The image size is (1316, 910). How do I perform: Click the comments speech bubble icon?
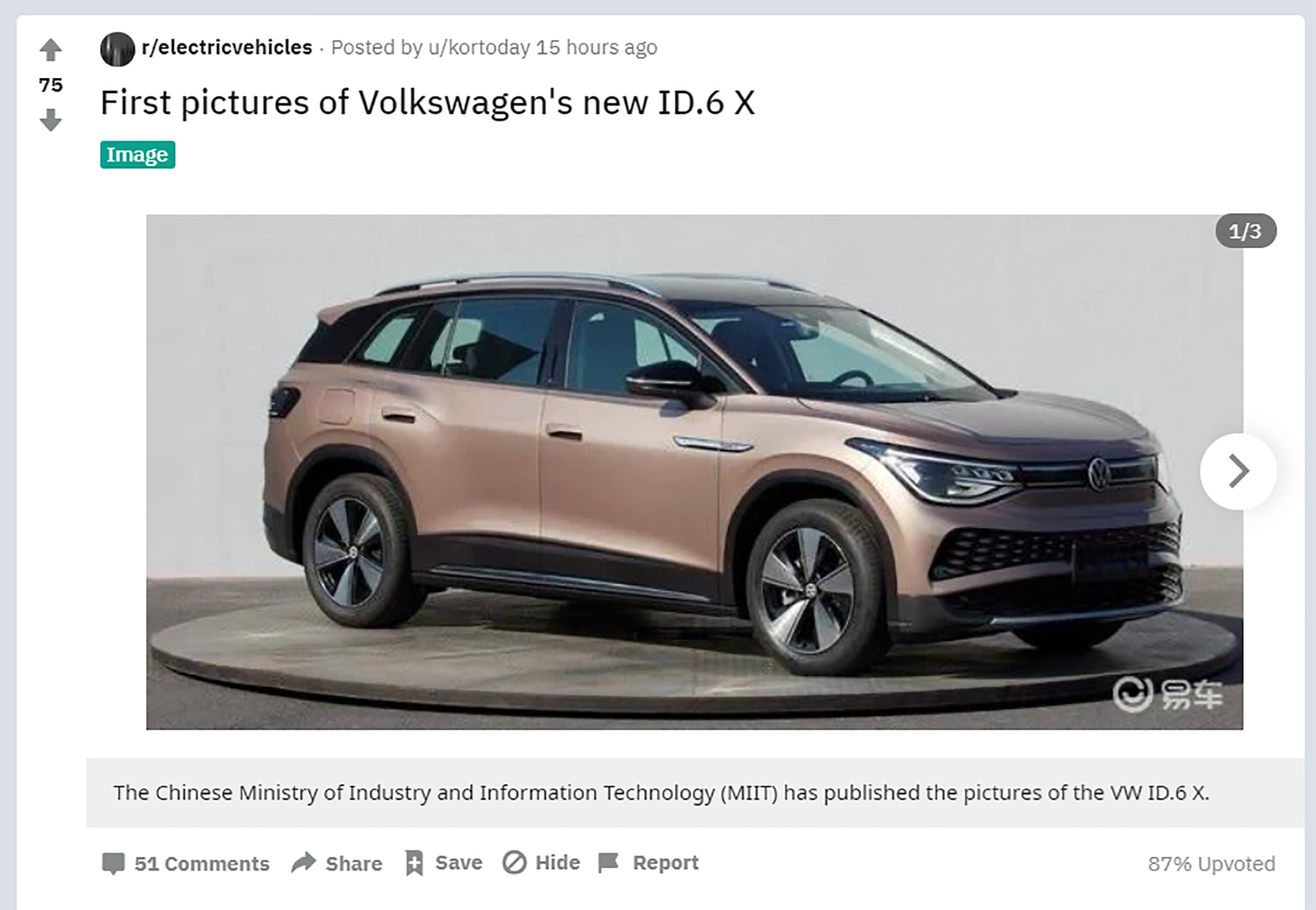coord(113,863)
